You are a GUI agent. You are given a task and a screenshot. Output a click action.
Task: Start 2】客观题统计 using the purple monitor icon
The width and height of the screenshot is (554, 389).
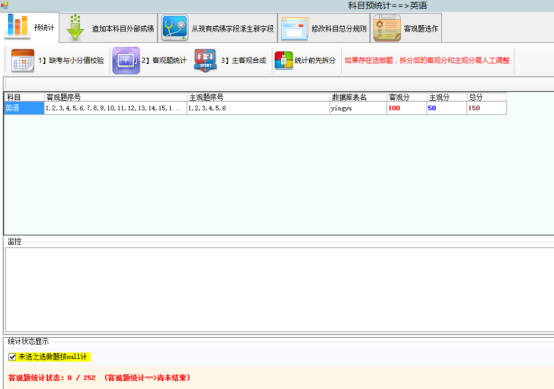[x=126, y=60]
